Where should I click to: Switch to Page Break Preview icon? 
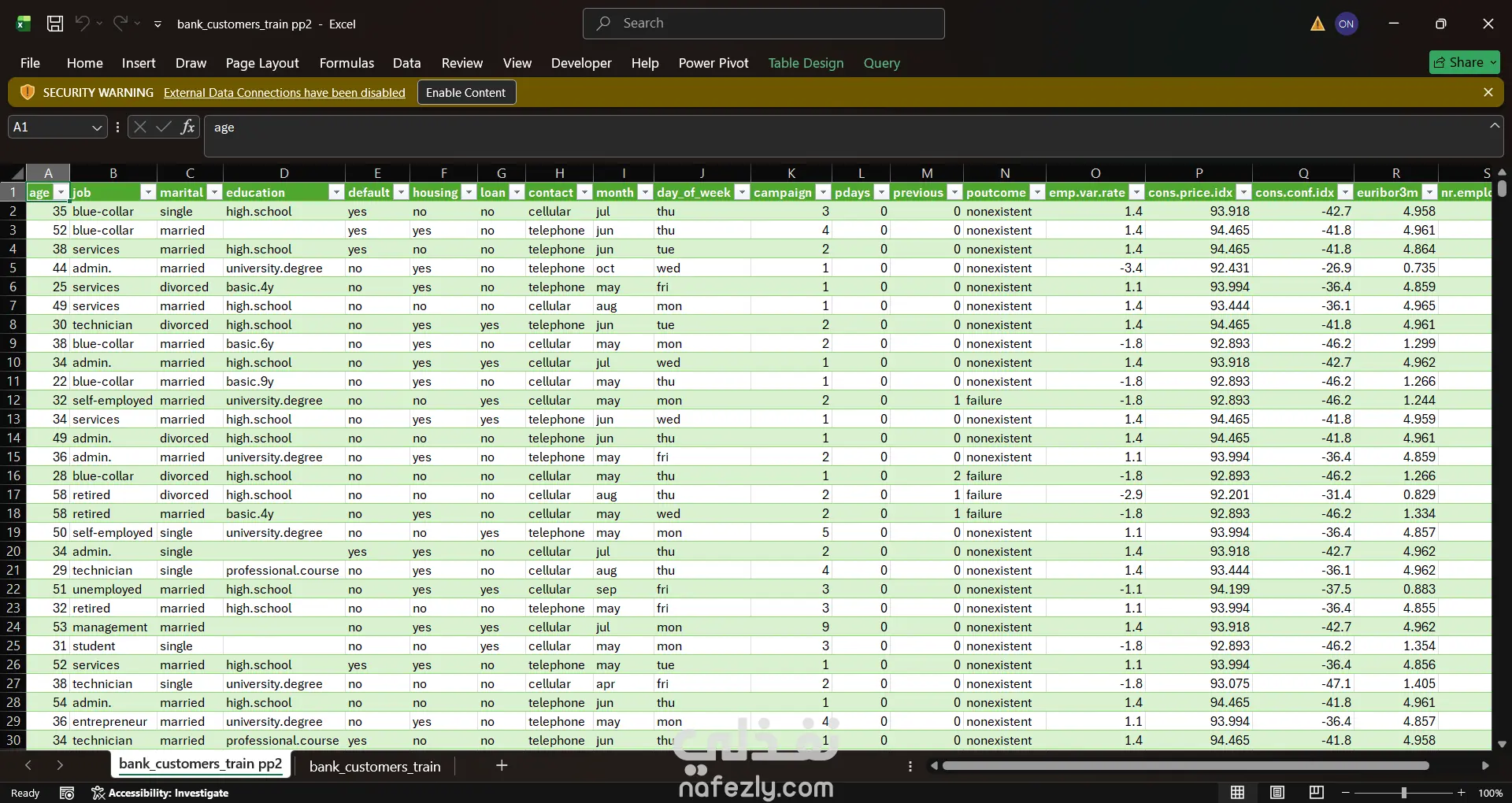pyautogui.click(x=1317, y=793)
